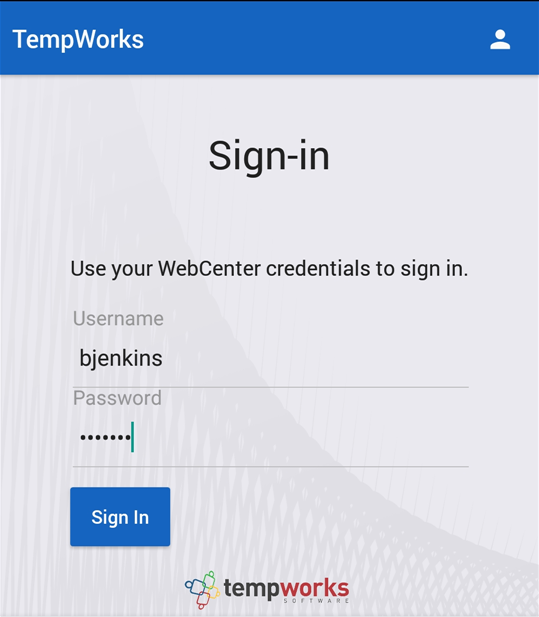Click the word WebCenter in the instructions
The height and width of the screenshot is (617, 539).
click(209, 269)
